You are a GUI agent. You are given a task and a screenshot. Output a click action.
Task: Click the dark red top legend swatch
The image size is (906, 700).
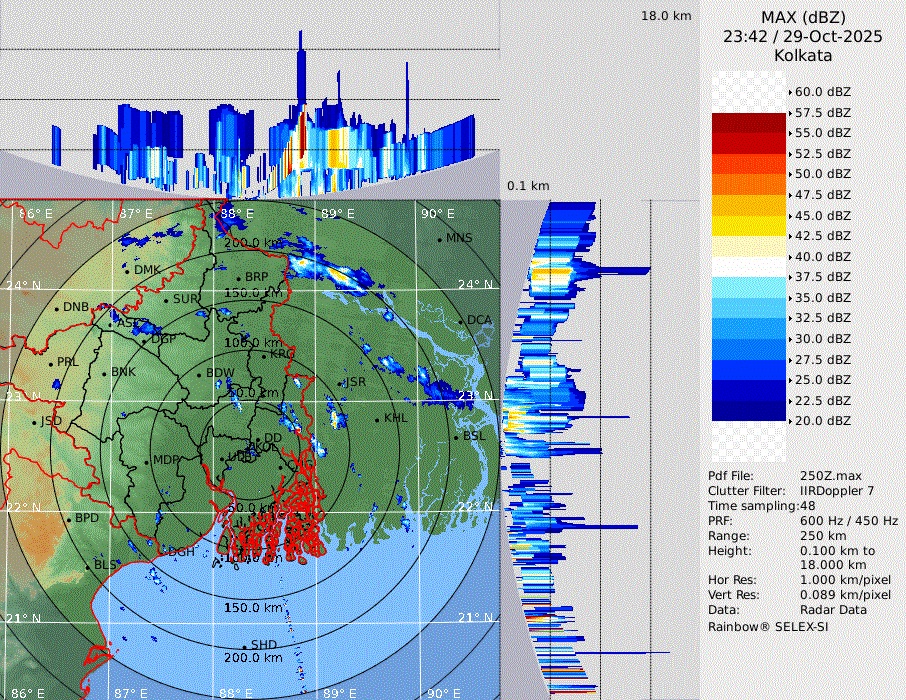(749, 123)
